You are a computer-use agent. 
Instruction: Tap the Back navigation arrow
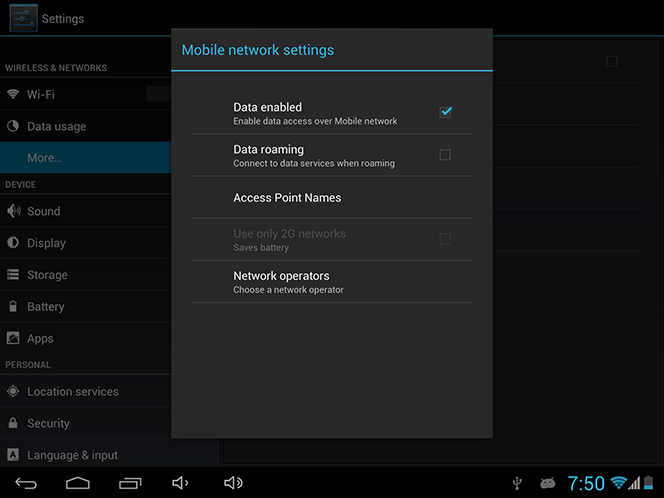(26, 483)
